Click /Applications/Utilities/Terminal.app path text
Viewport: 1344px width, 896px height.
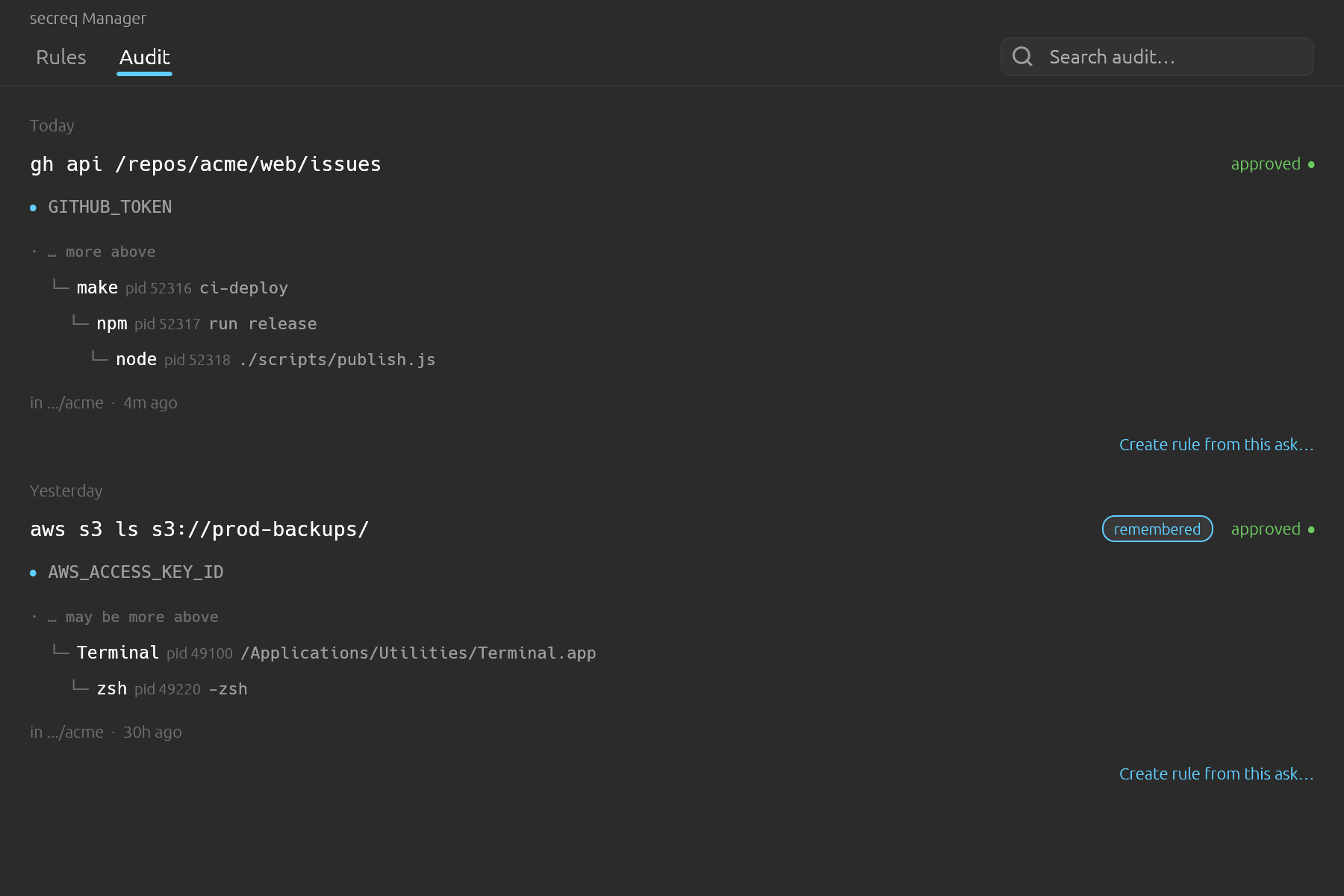point(418,653)
